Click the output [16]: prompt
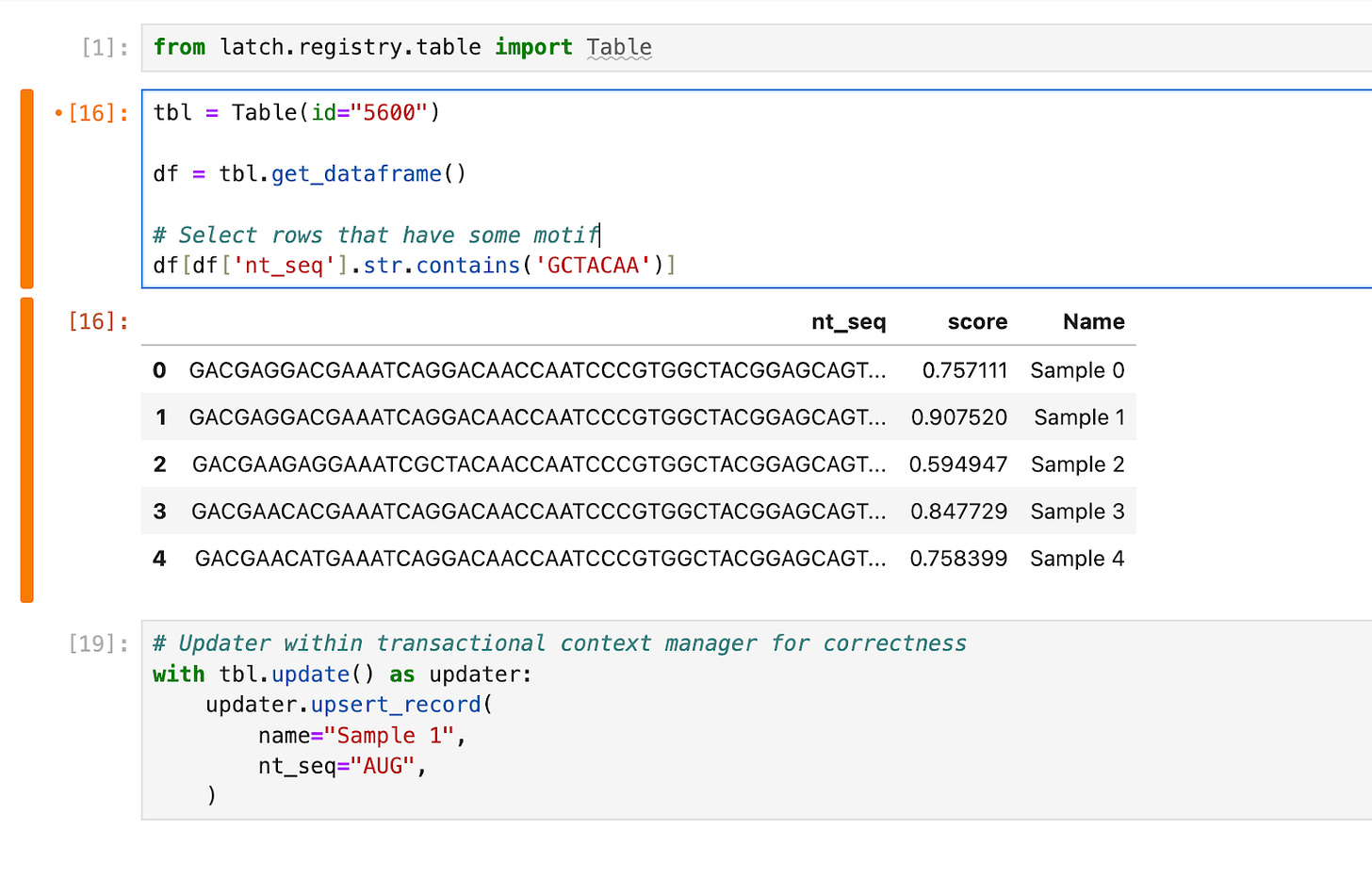 tap(98, 321)
